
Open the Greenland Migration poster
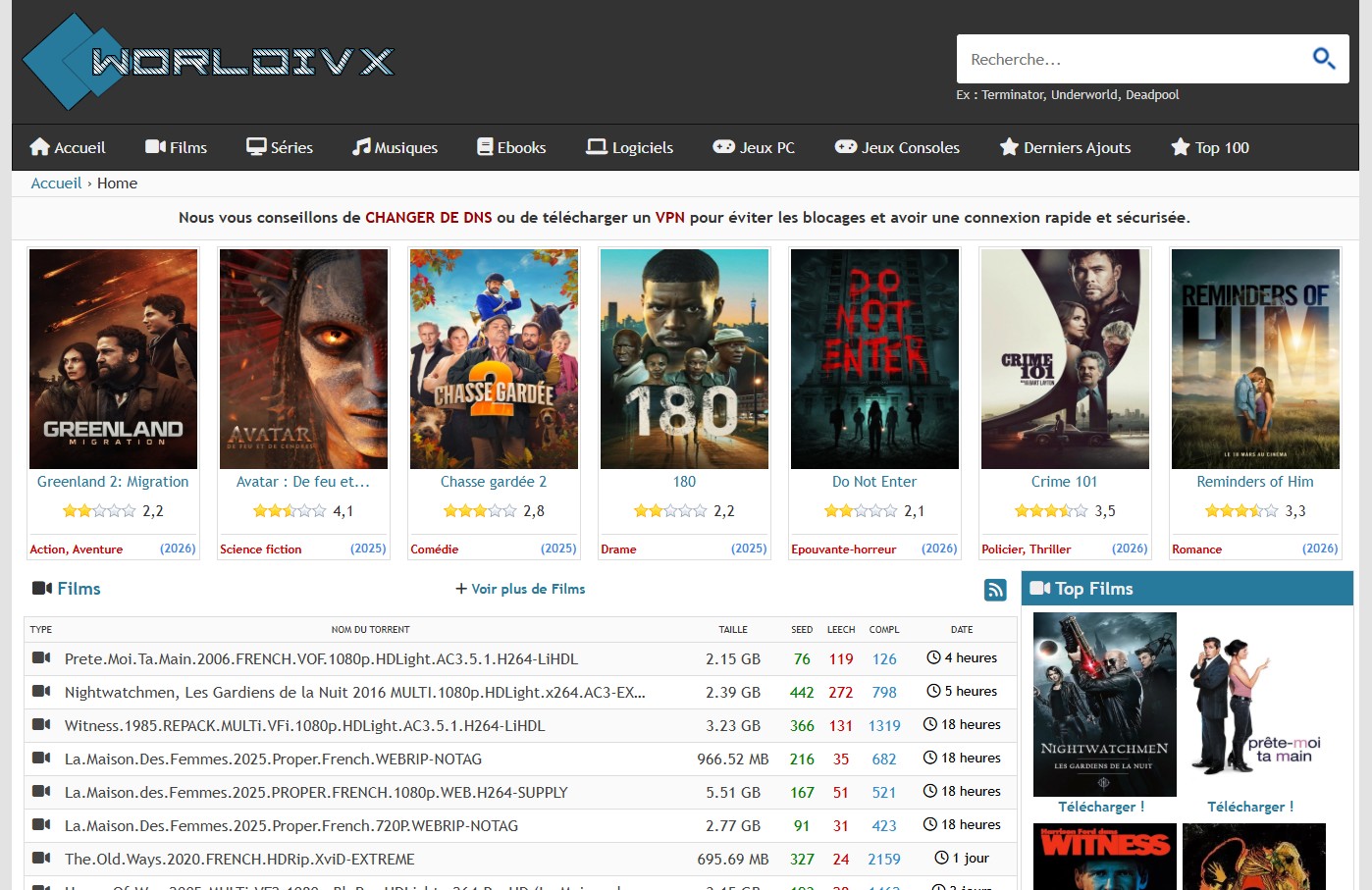point(113,359)
